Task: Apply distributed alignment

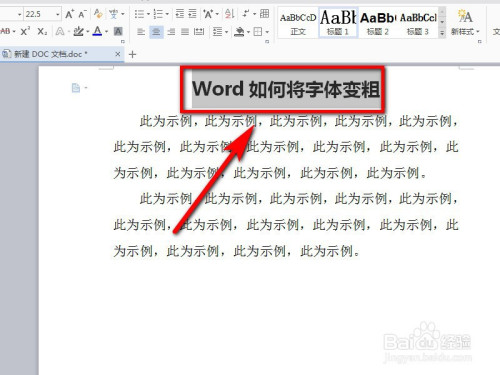Action: click(199, 32)
